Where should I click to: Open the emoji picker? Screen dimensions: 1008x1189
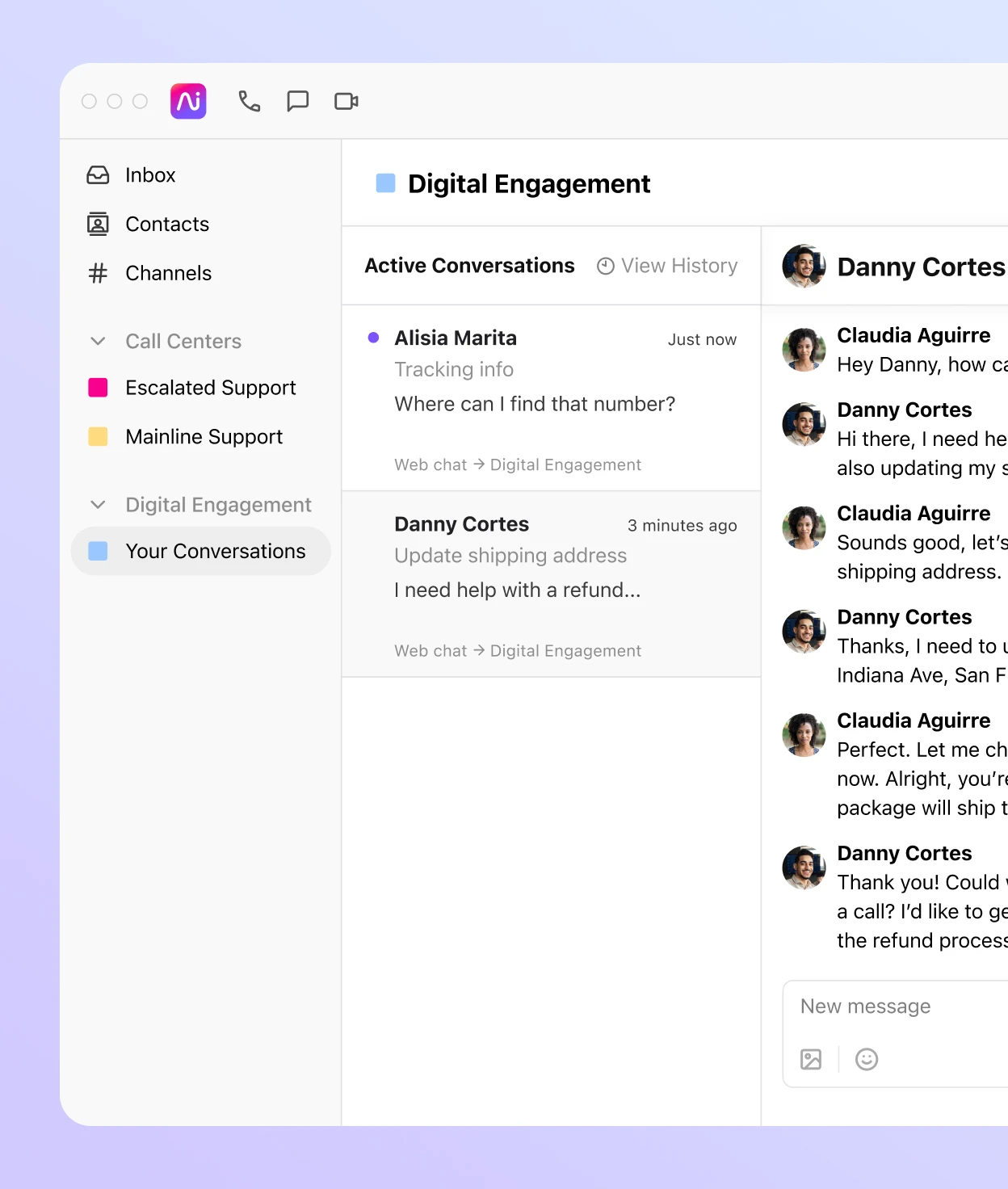coord(867,1059)
